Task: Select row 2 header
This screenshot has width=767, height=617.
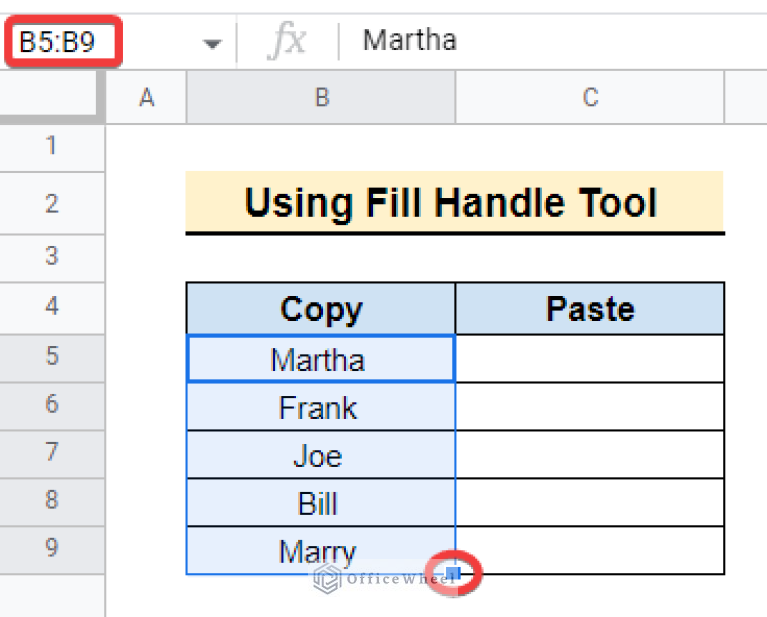Action: 52,204
